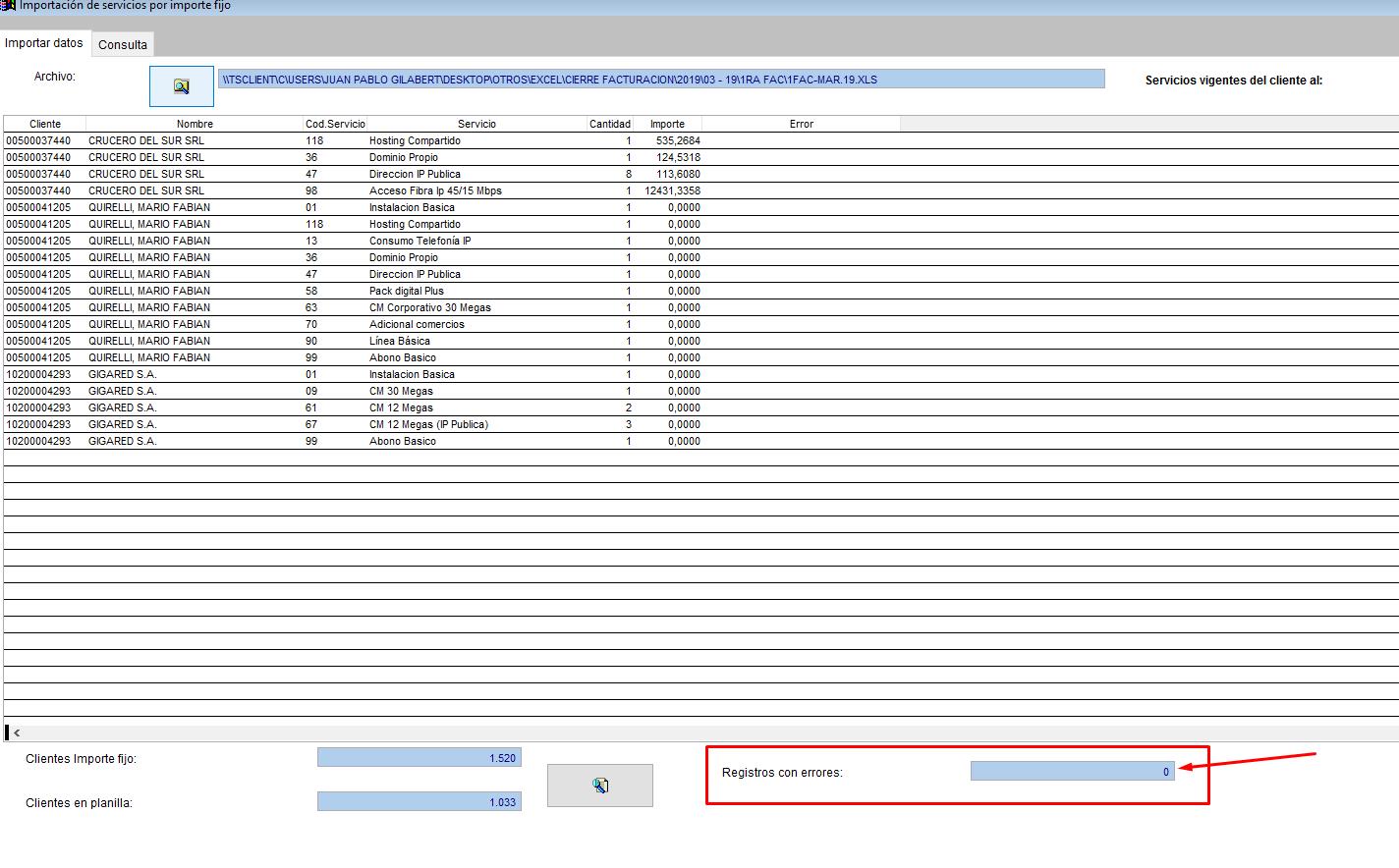Click the Importe column header
1399x868 pixels.
coord(667,124)
